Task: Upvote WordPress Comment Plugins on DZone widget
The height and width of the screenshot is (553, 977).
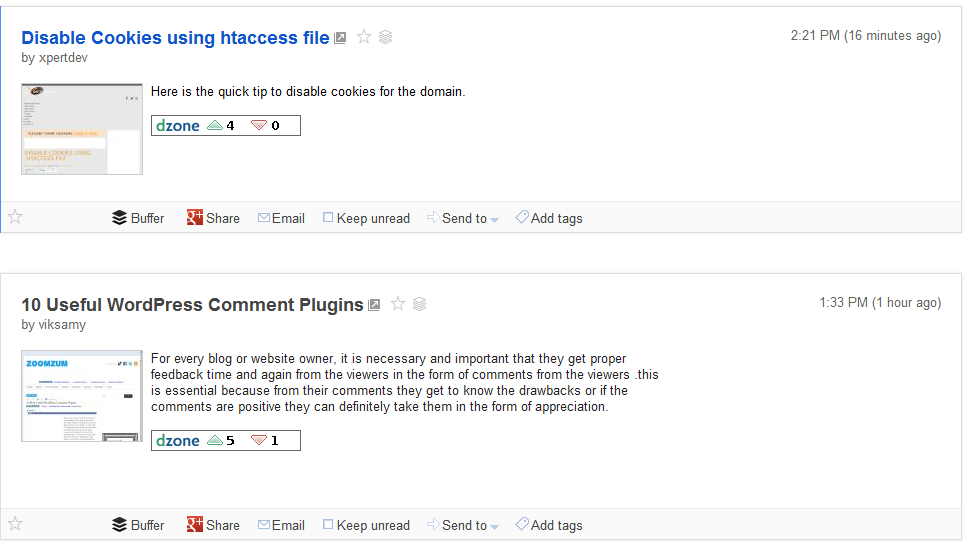Action: click(x=215, y=440)
